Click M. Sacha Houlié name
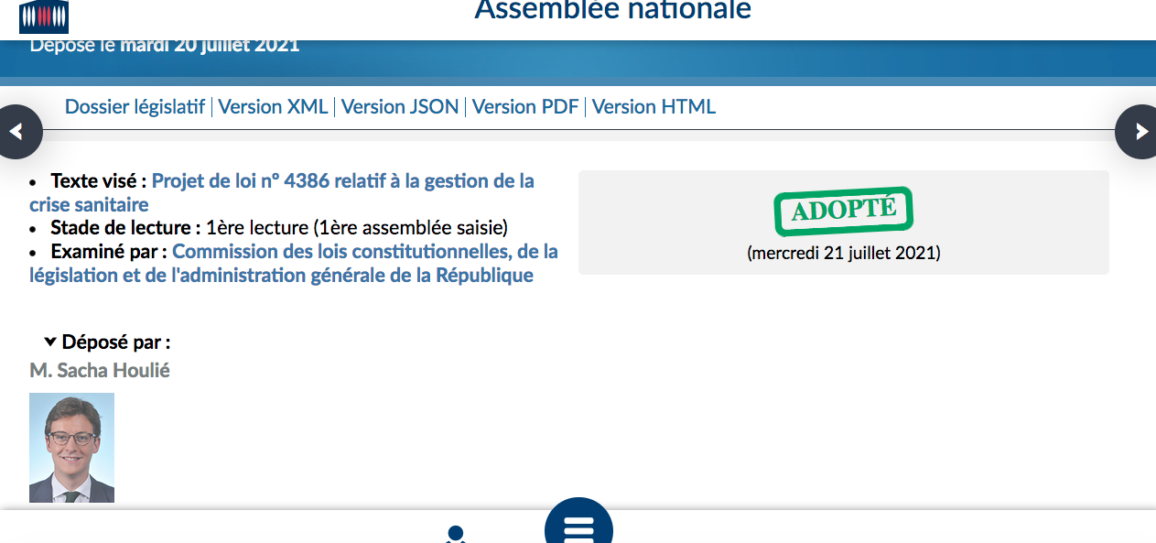This screenshot has width=1156, height=543. (100, 370)
